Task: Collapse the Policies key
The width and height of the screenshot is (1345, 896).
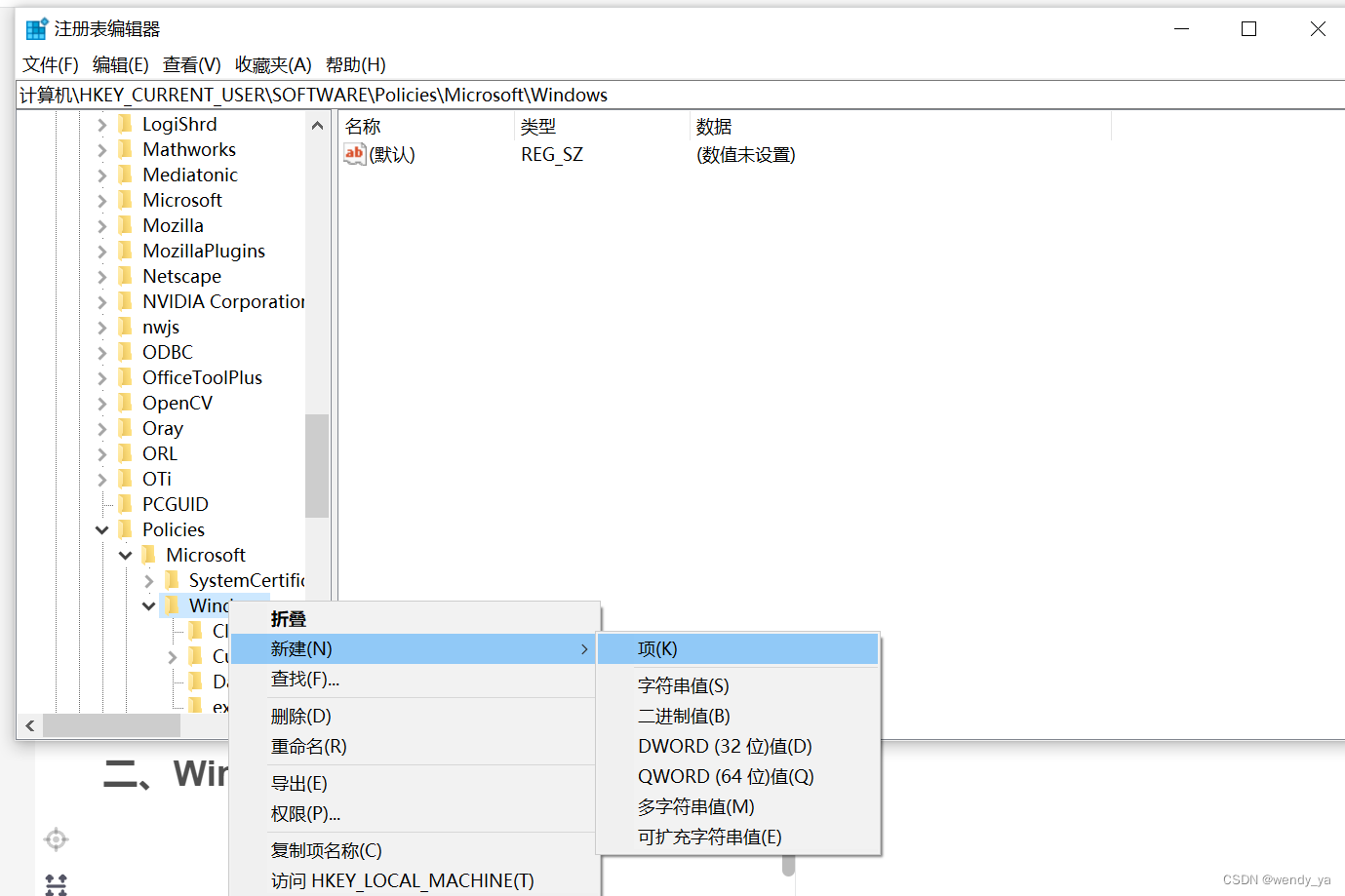Action: coord(102,530)
